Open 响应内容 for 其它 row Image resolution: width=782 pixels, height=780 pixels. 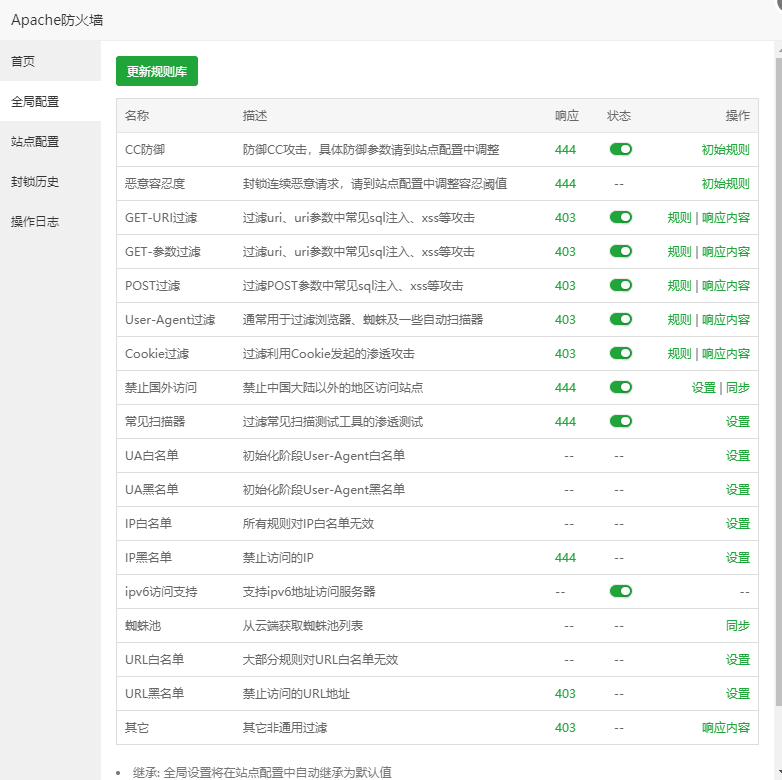[x=726, y=727]
